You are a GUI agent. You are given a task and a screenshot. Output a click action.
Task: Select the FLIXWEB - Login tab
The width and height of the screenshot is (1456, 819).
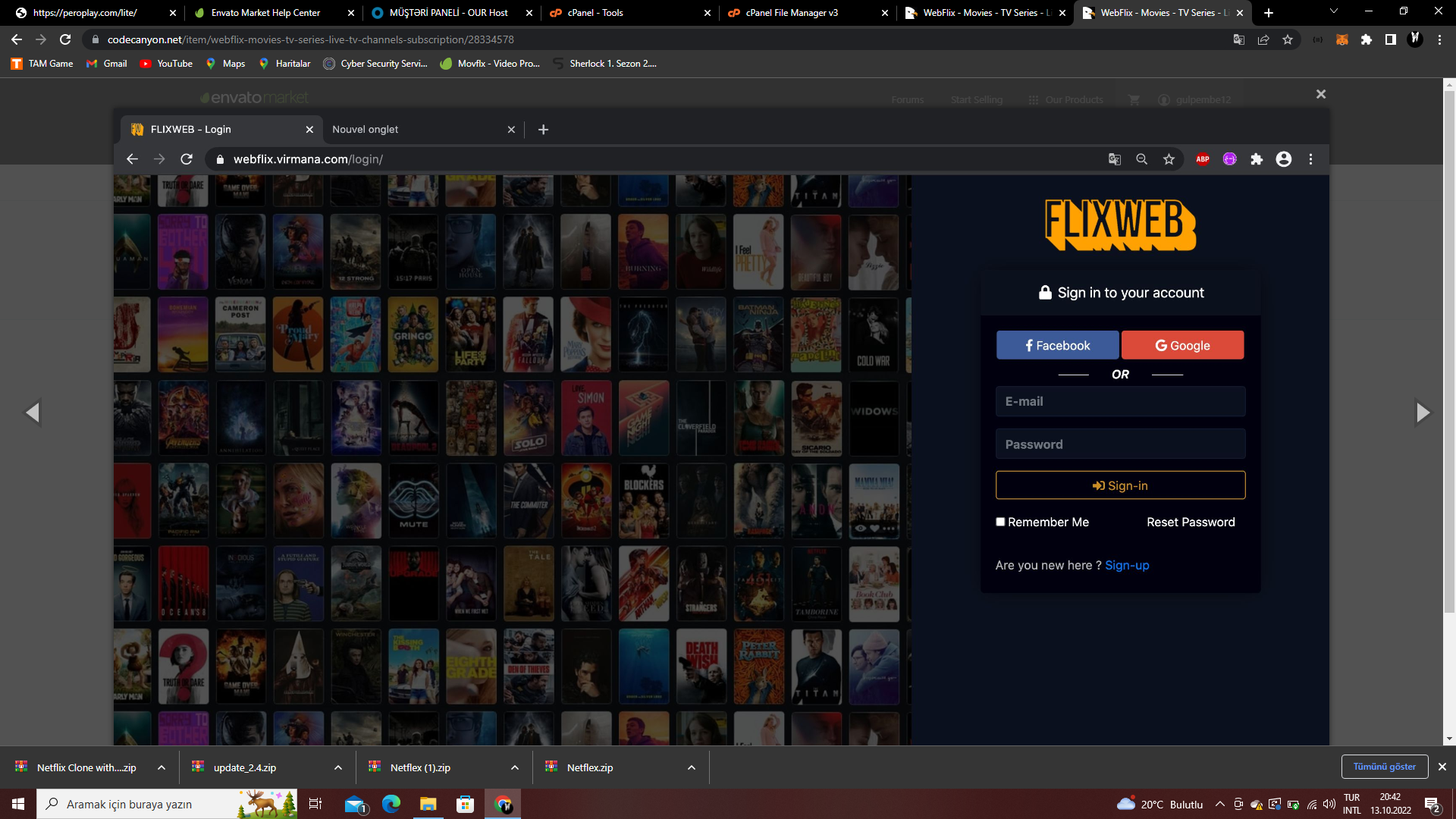tap(221, 130)
